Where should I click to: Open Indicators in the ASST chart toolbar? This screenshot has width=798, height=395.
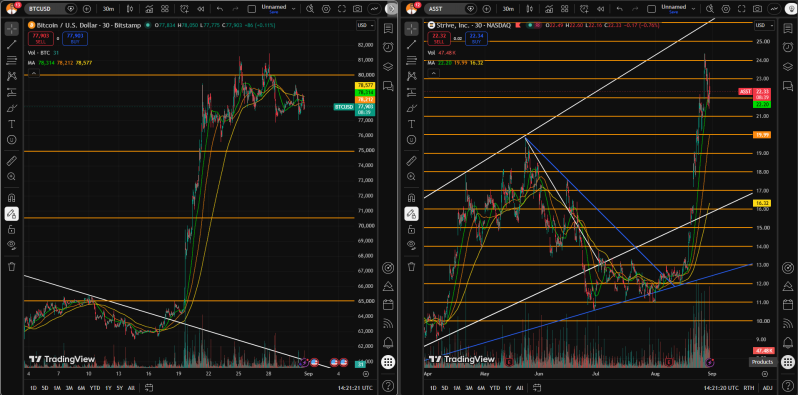[549, 9]
